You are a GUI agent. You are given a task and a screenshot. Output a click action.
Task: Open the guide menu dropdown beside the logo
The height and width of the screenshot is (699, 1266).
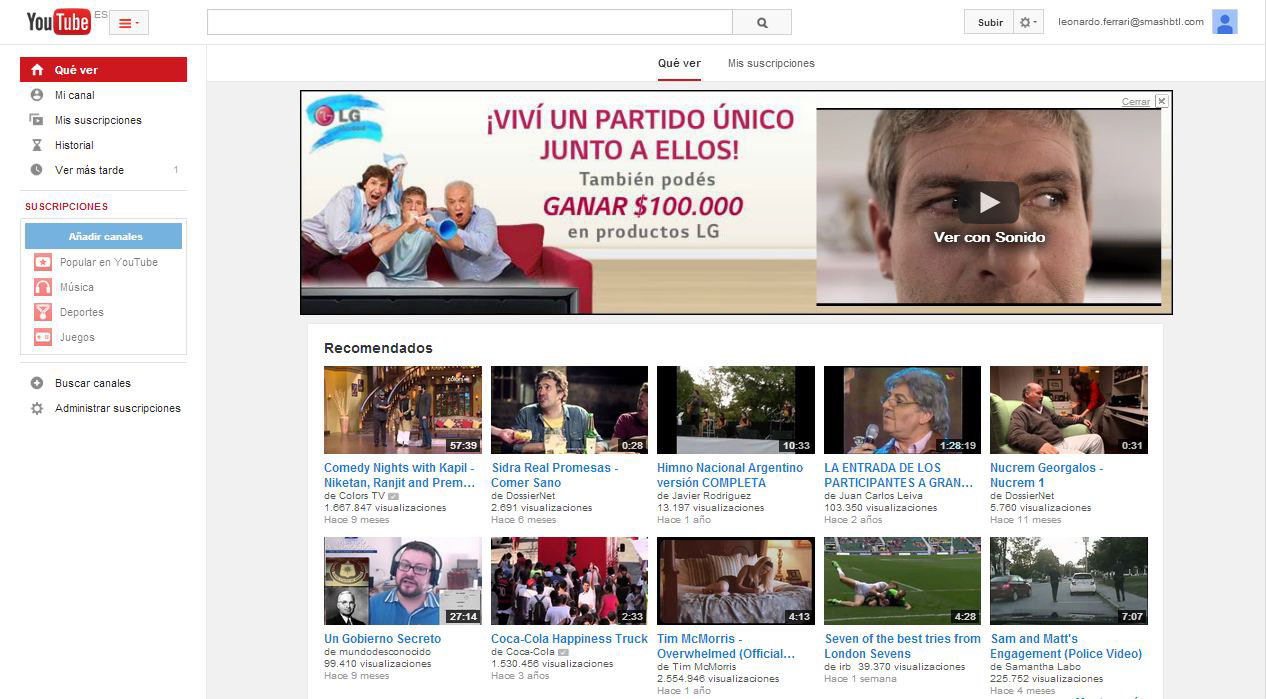coord(129,23)
